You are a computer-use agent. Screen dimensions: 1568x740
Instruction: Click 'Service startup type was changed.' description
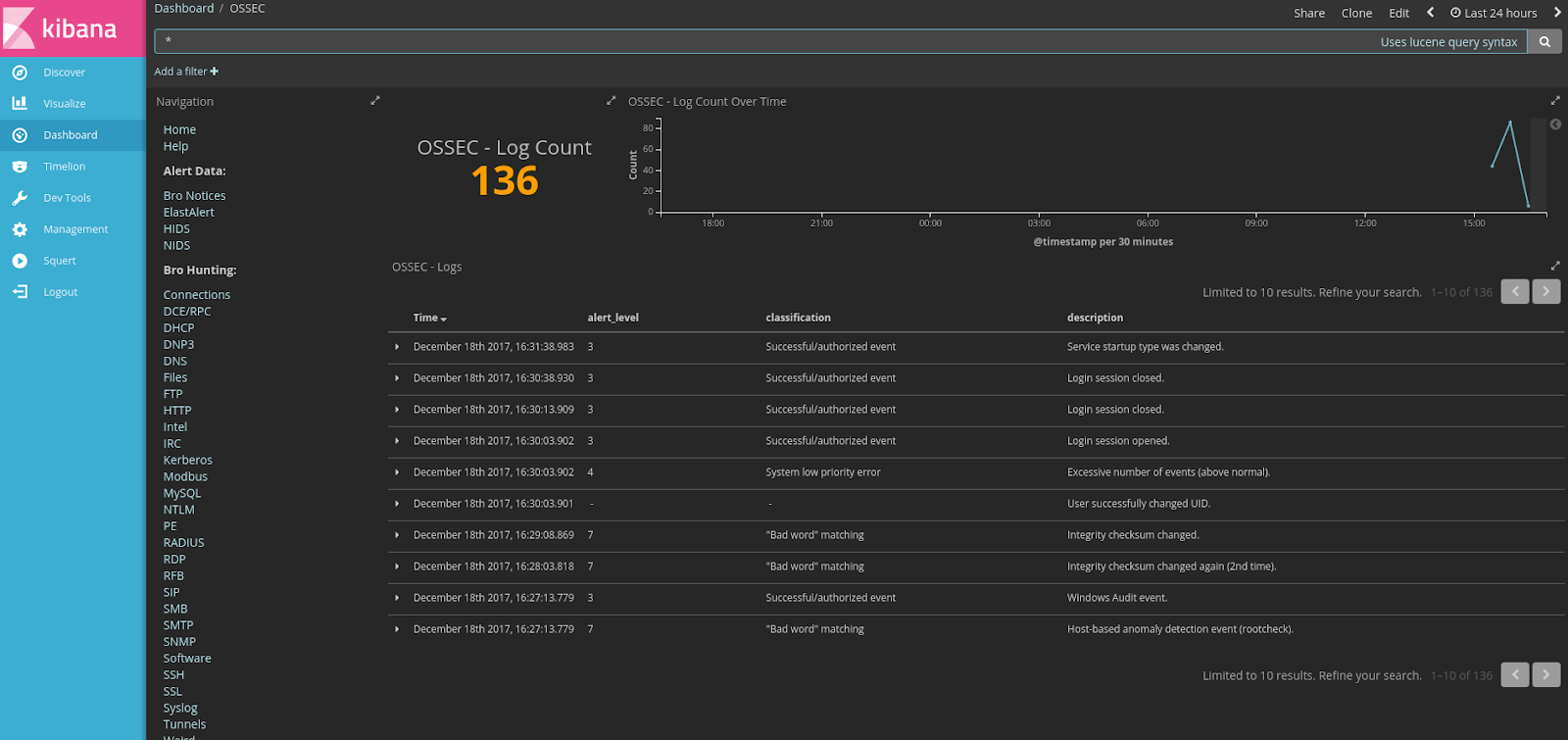coord(1145,347)
